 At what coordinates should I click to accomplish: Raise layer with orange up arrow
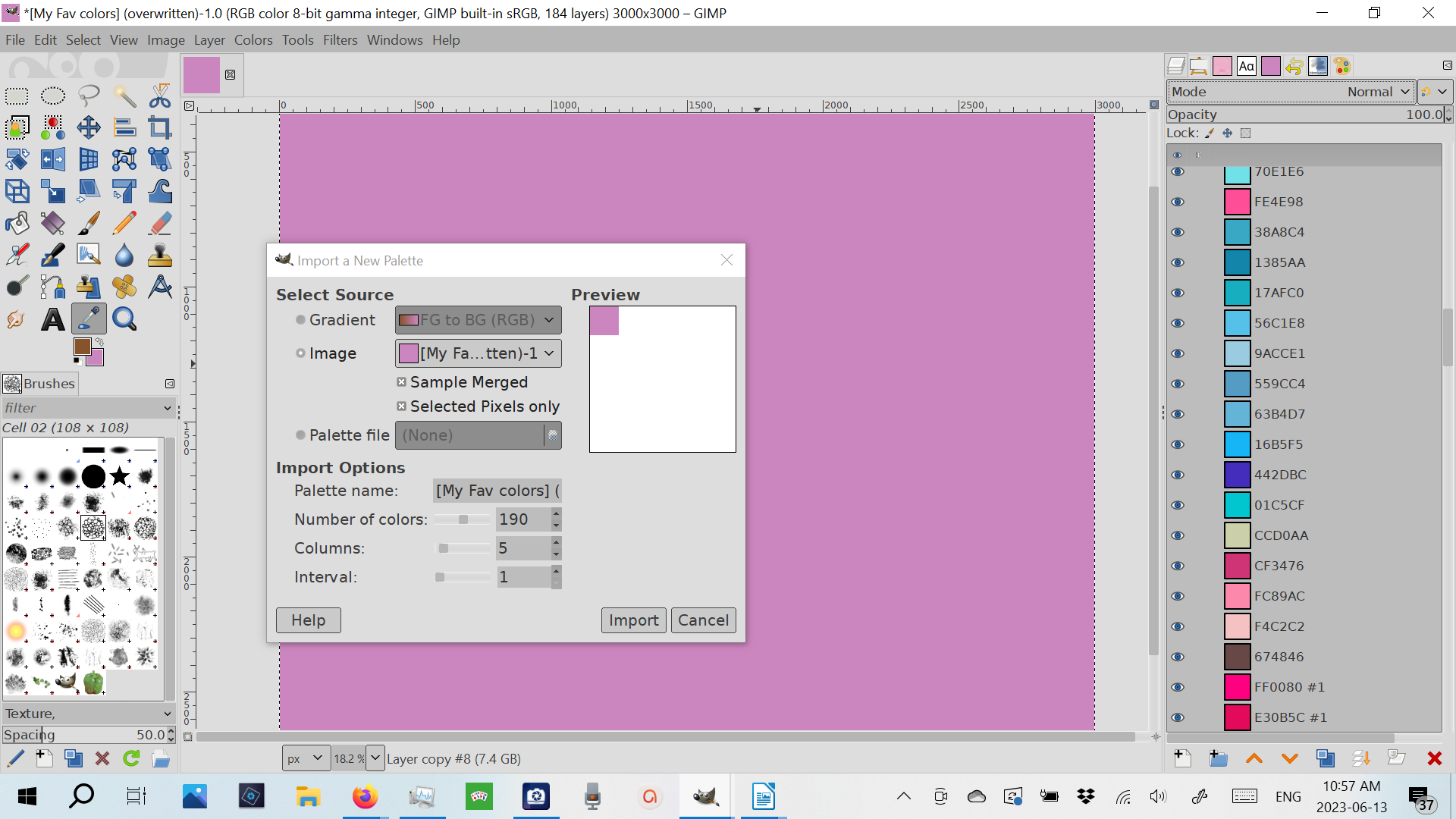pyautogui.click(x=1254, y=758)
